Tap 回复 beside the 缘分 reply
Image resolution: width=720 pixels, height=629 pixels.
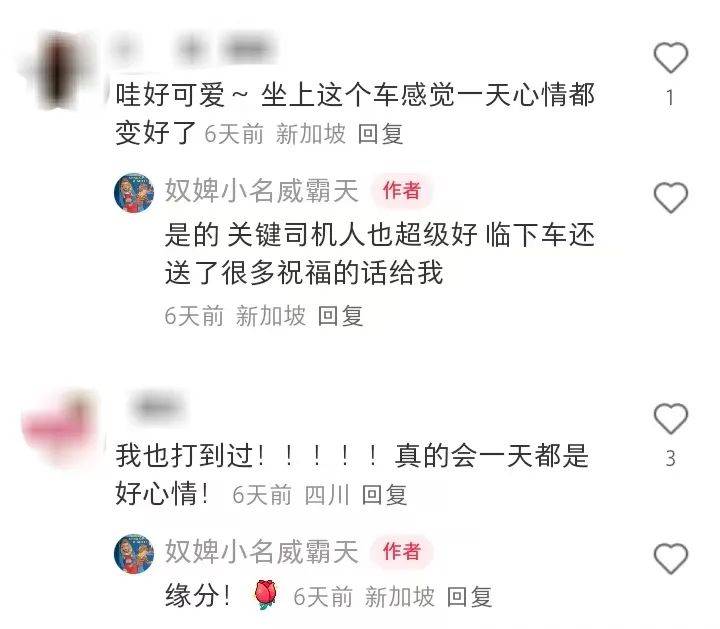469,597
